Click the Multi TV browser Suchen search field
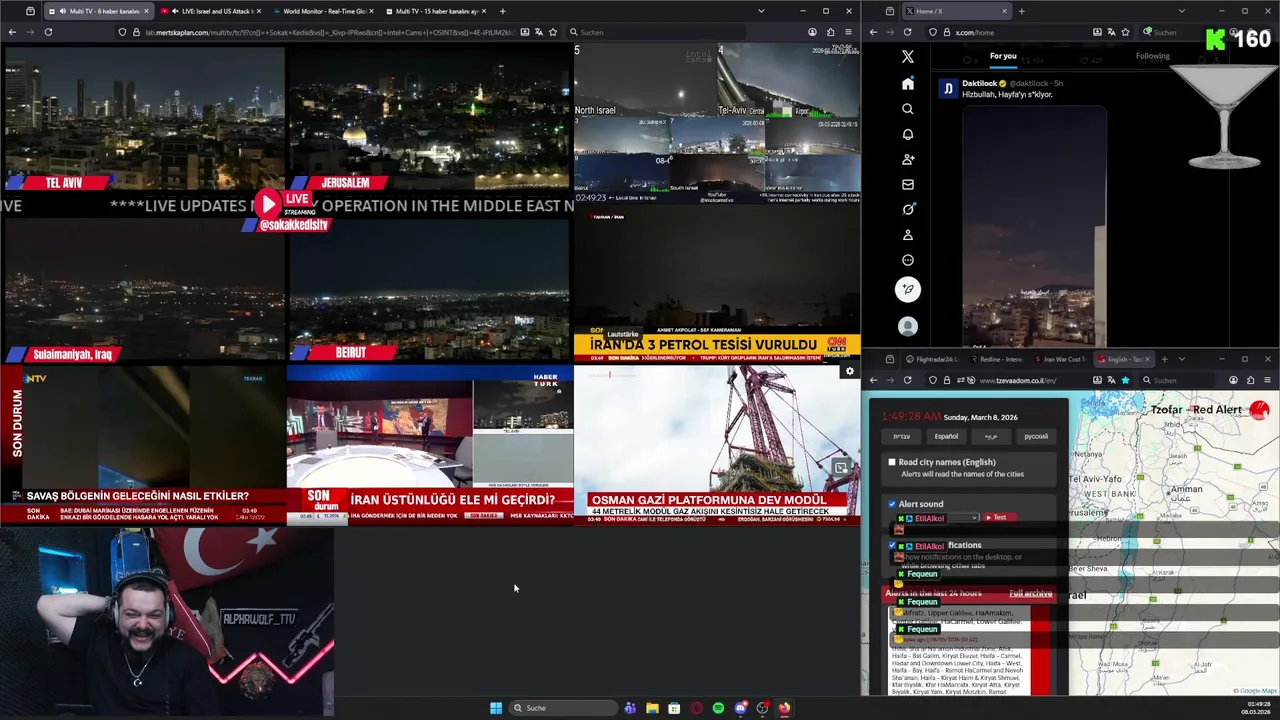1280x720 pixels. 655,32
